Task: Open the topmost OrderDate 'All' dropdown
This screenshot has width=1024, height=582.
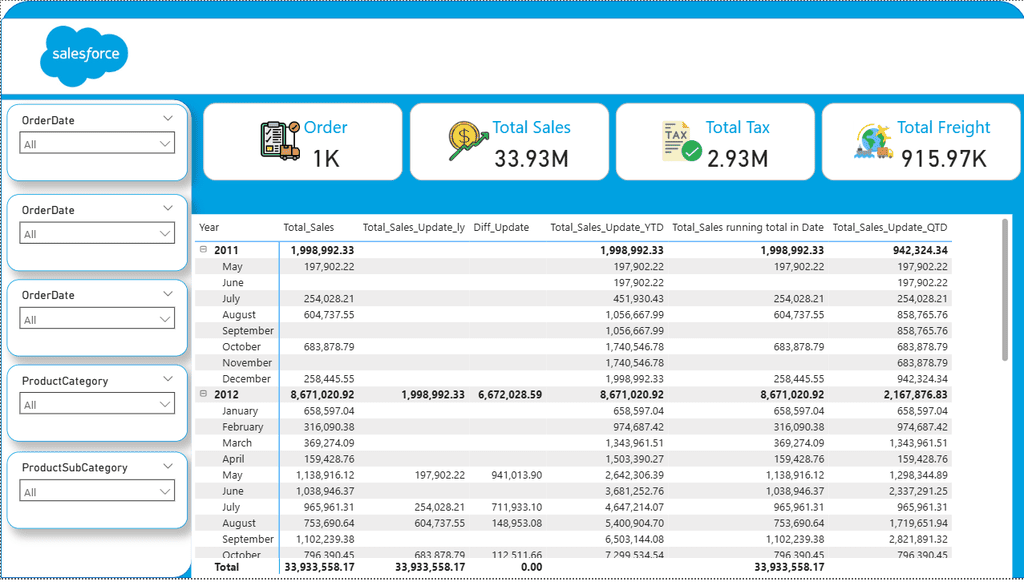Action: click(x=98, y=144)
